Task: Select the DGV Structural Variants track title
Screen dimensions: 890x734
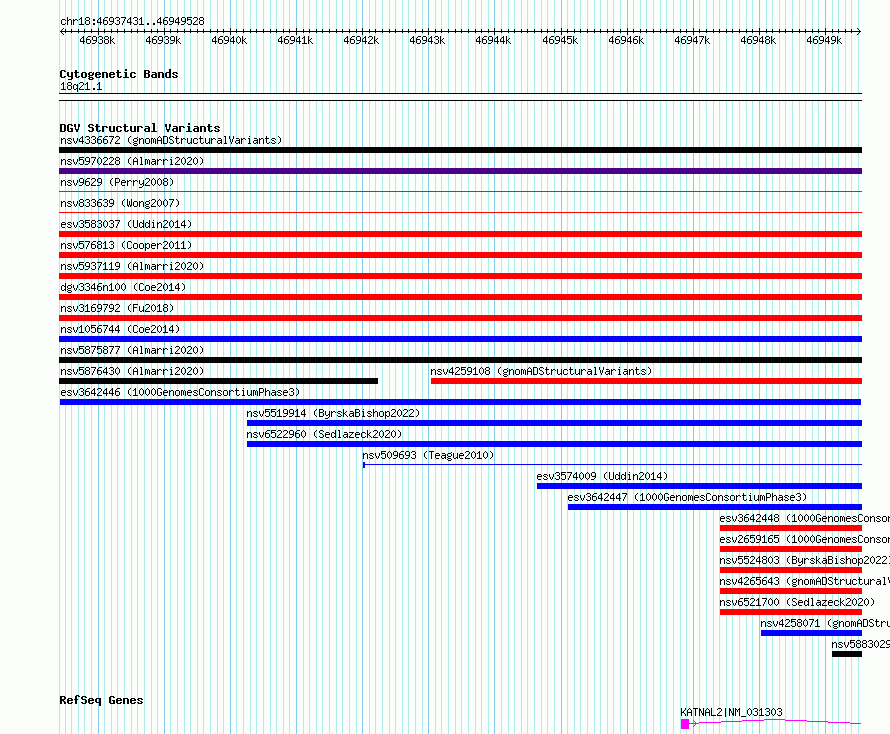Action: 140,128
